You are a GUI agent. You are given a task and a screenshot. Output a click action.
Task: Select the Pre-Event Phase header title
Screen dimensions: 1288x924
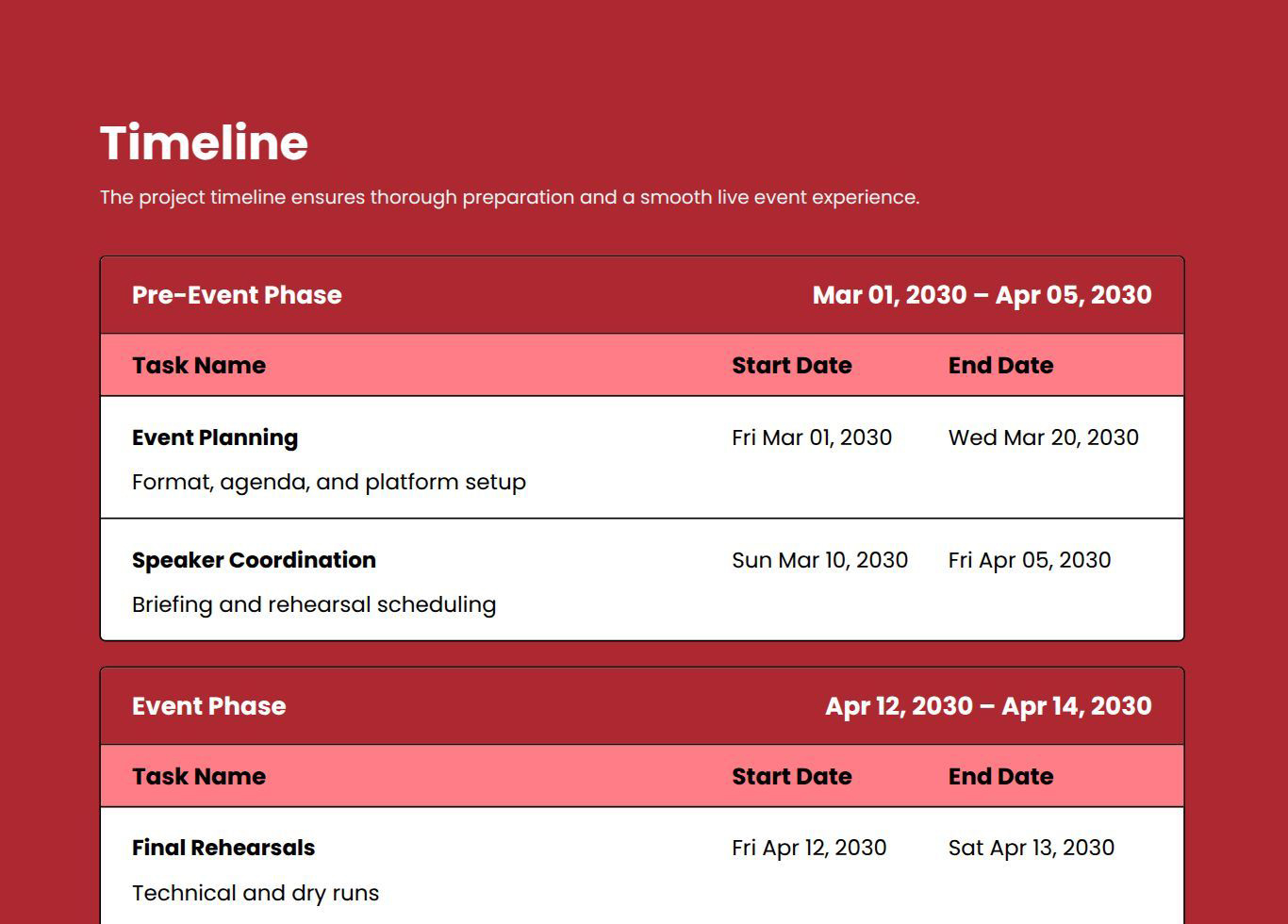(237, 295)
